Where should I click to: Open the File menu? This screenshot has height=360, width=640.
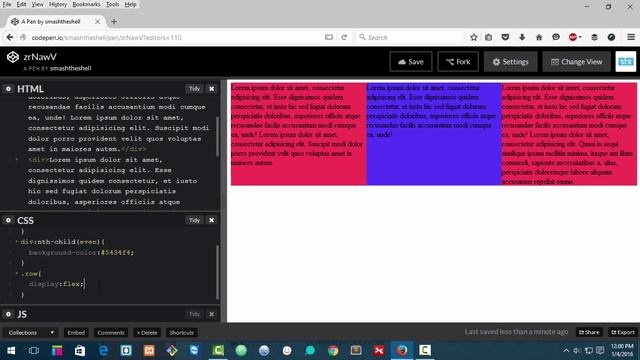[x=7, y=4]
